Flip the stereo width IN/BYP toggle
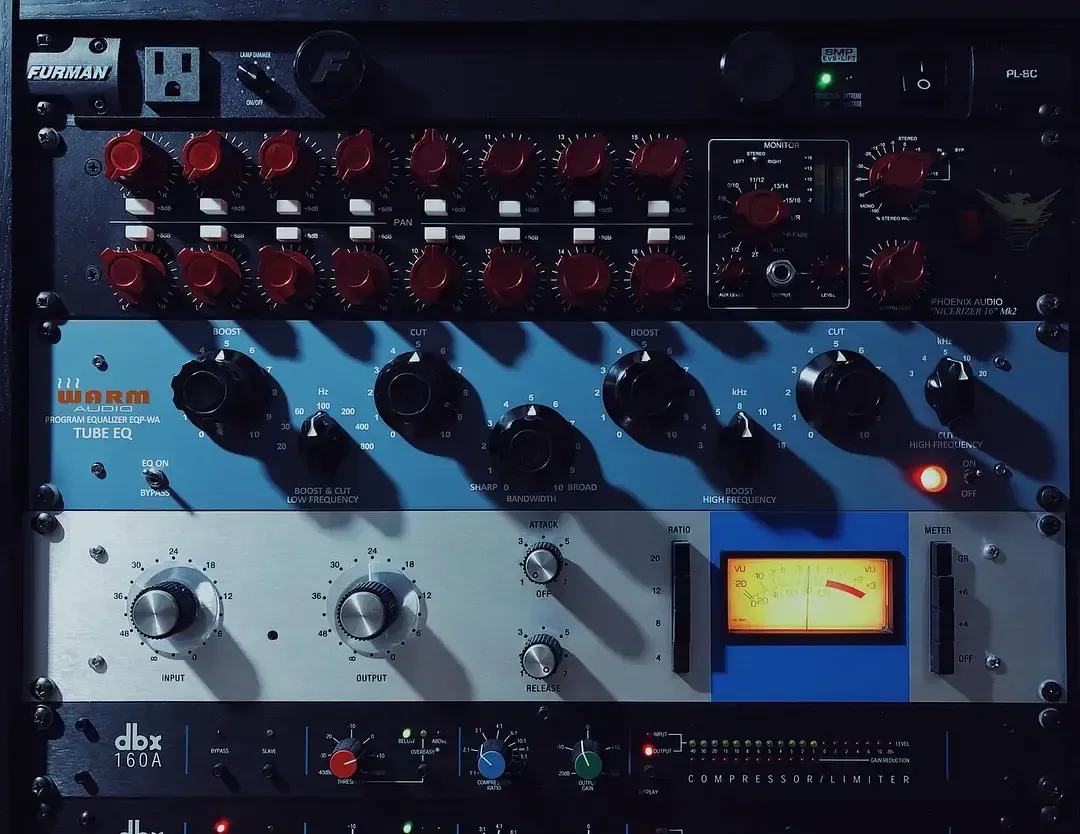 coord(942,155)
